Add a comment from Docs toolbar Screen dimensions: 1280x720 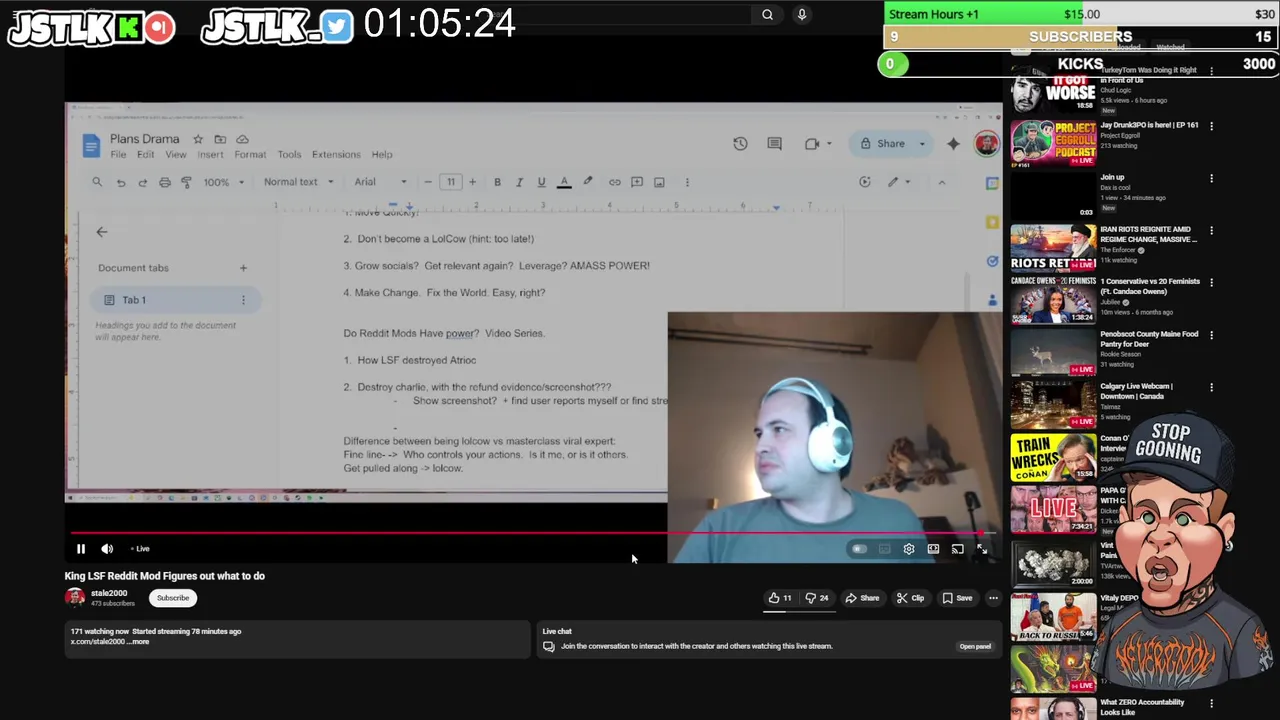pos(637,182)
